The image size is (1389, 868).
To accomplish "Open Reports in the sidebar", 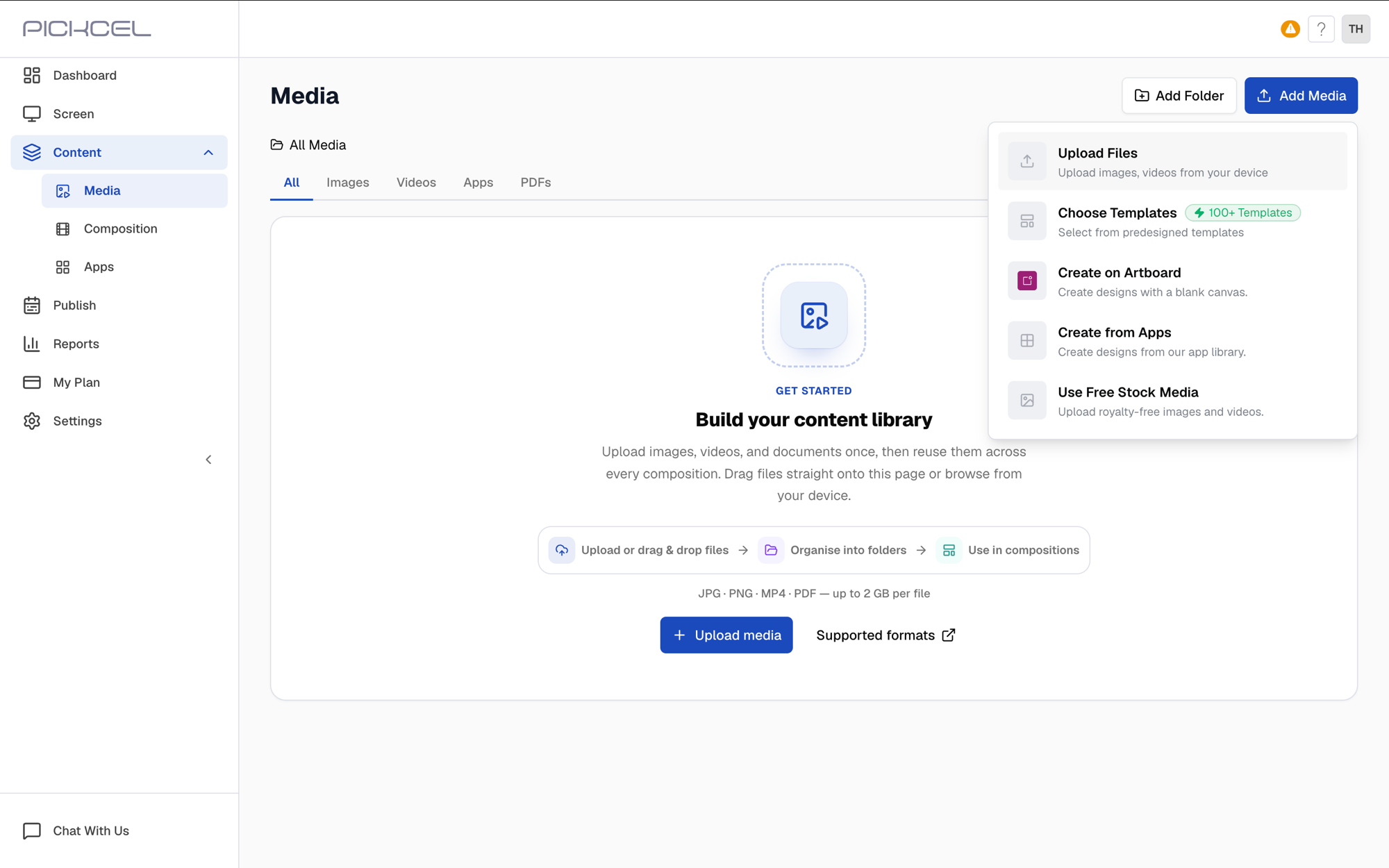I will pyautogui.click(x=119, y=344).
